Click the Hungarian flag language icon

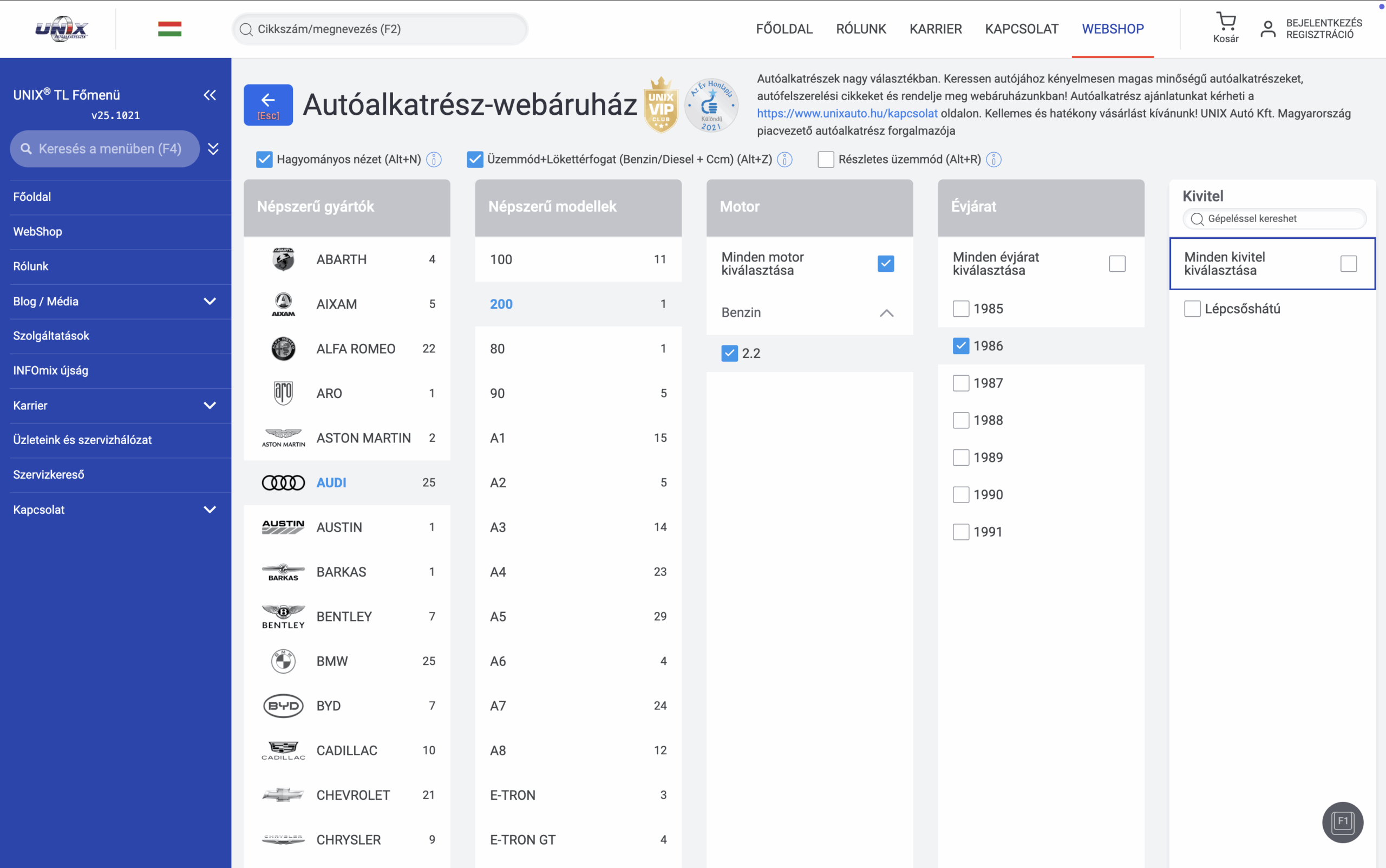[169, 29]
